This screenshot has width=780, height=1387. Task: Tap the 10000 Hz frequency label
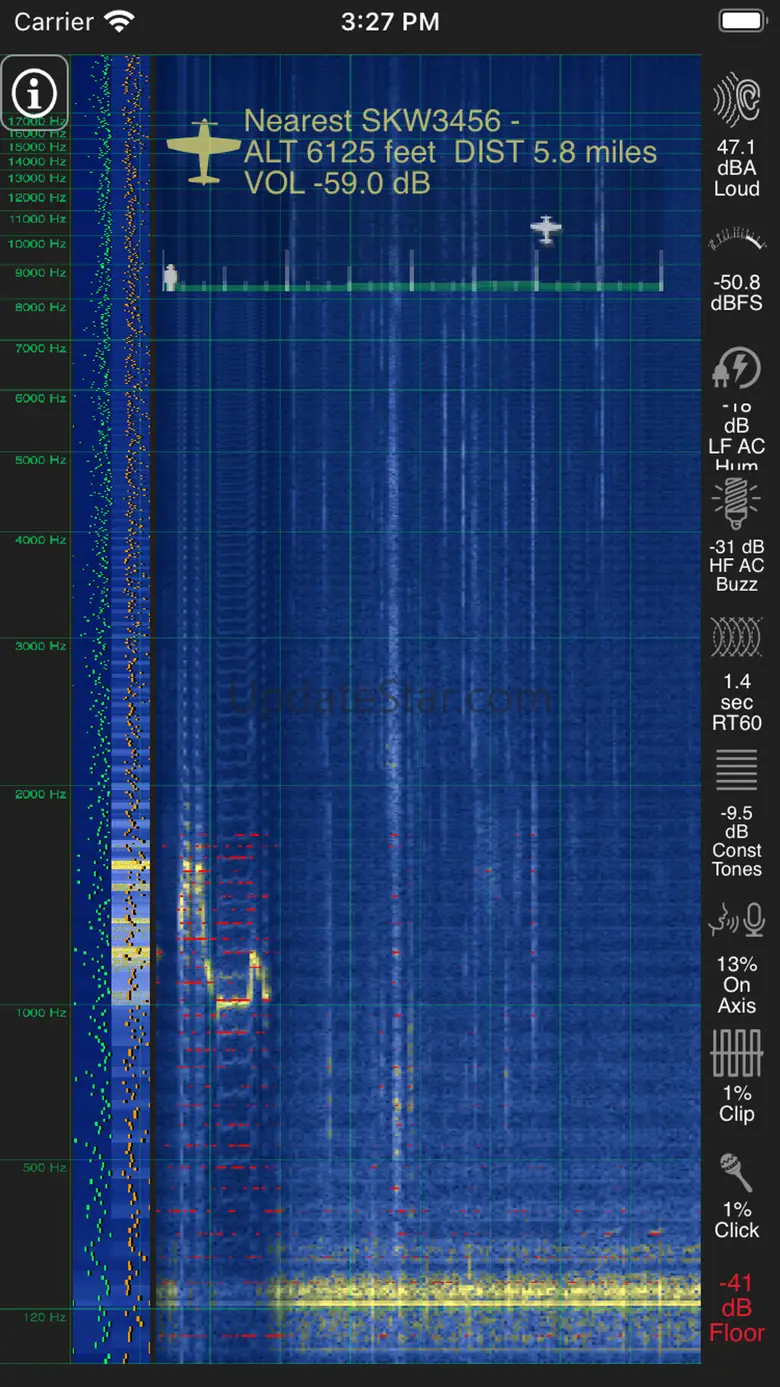tap(38, 244)
